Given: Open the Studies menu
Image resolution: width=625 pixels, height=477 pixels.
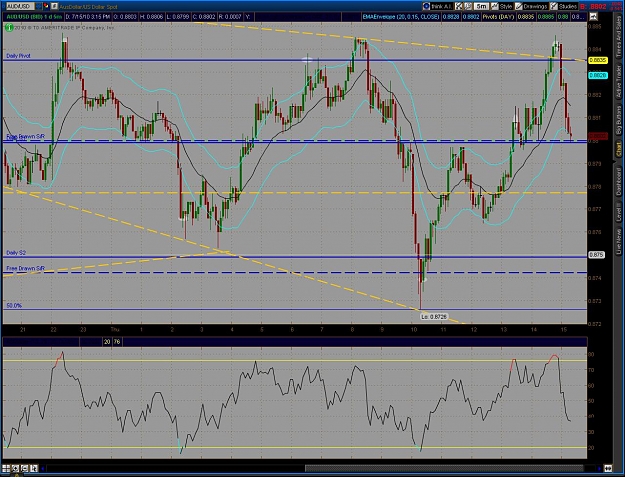Looking at the screenshot, I should point(564,6).
